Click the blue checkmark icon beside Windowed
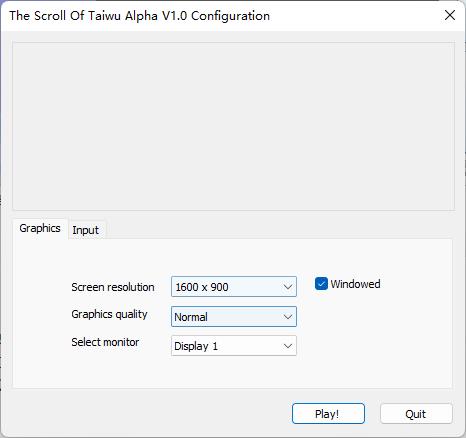 point(321,284)
